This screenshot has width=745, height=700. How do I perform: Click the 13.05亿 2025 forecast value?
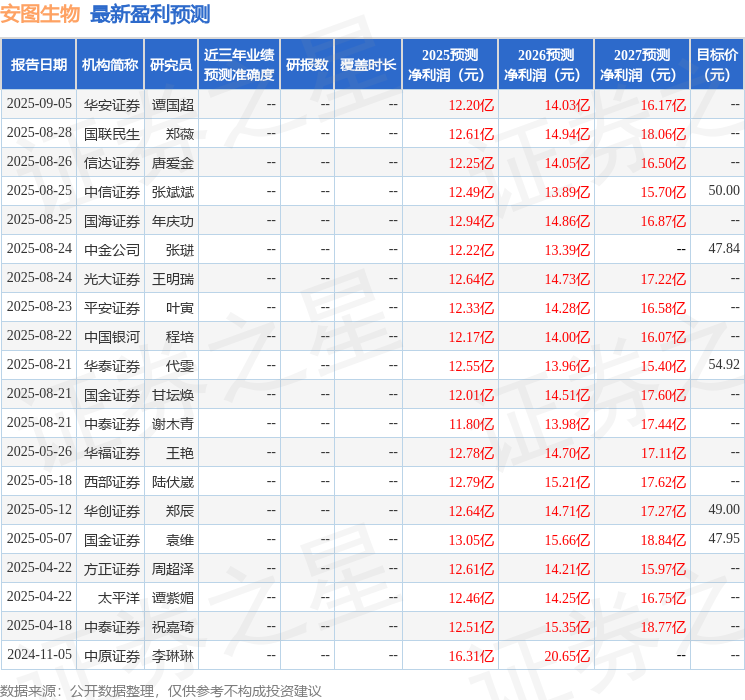pyautogui.click(x=471, y=540)
